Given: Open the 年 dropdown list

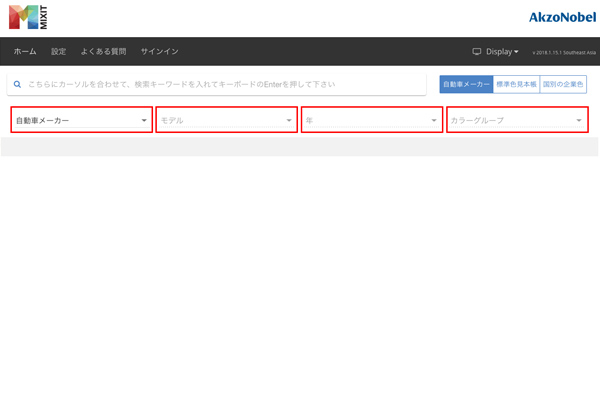Looking at the screenshot, I should coord(371,121).
